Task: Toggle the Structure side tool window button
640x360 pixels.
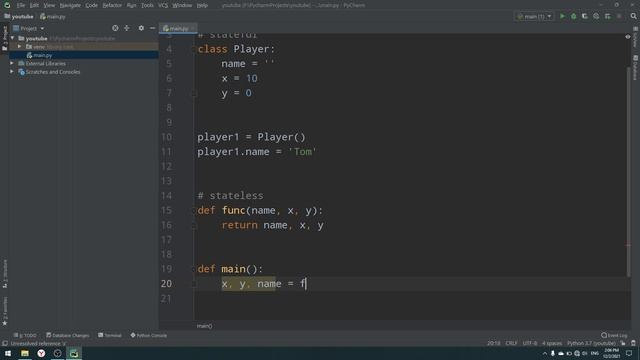Action: (x=5, y=273)
